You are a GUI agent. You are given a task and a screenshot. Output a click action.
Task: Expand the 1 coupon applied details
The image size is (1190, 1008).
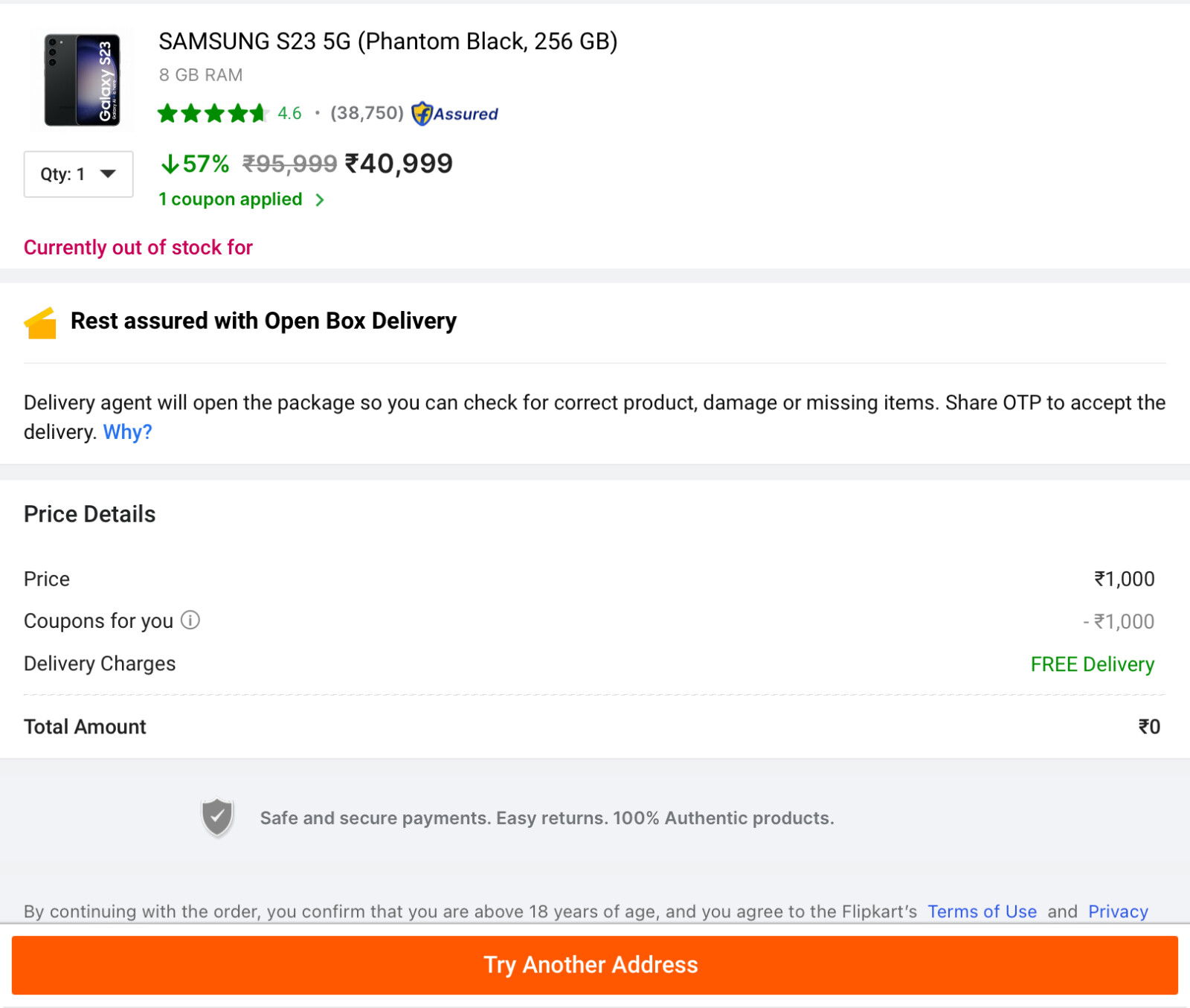click(230, 199)
